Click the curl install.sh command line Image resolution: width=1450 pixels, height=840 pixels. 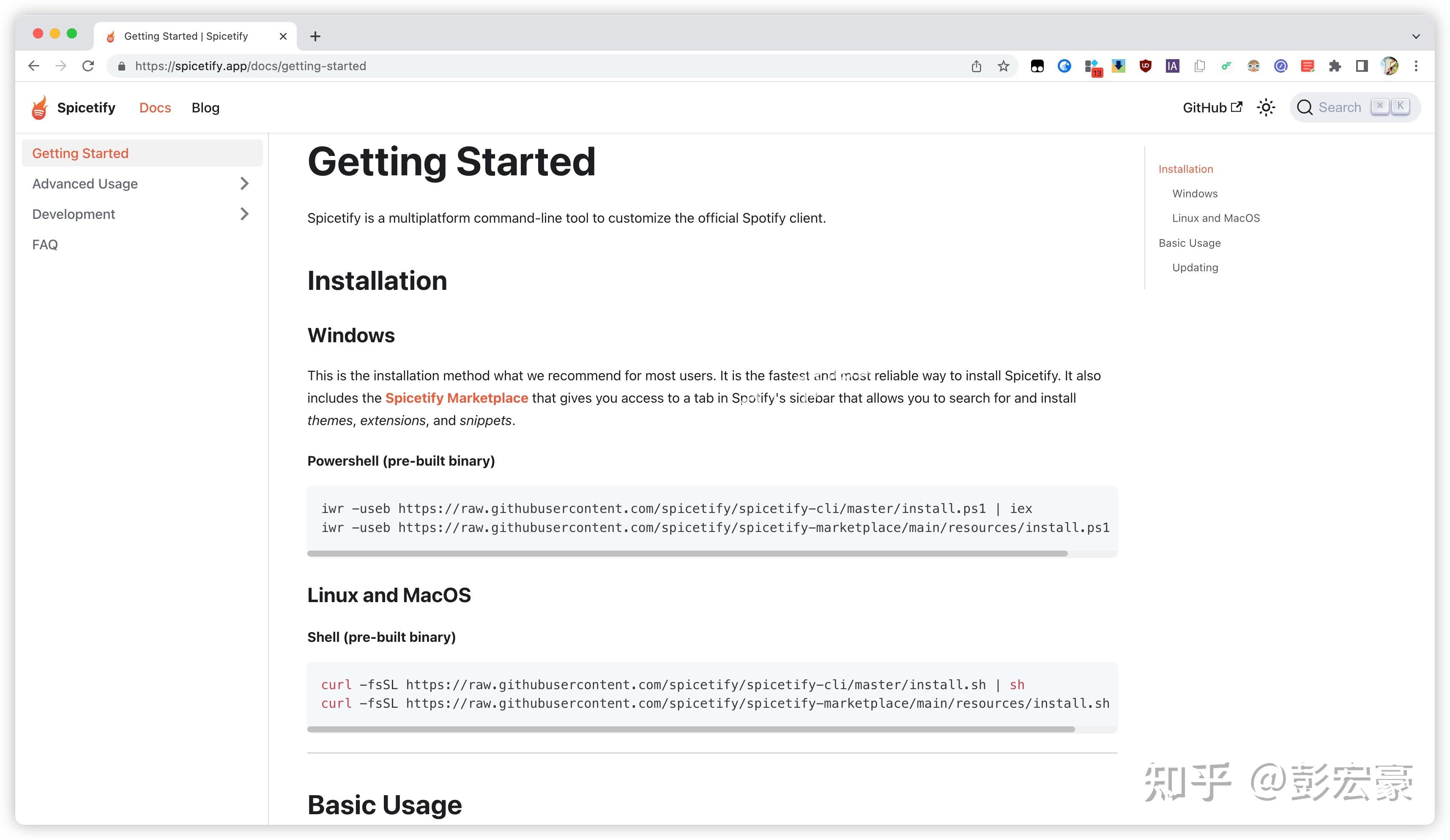coord(673,685)
